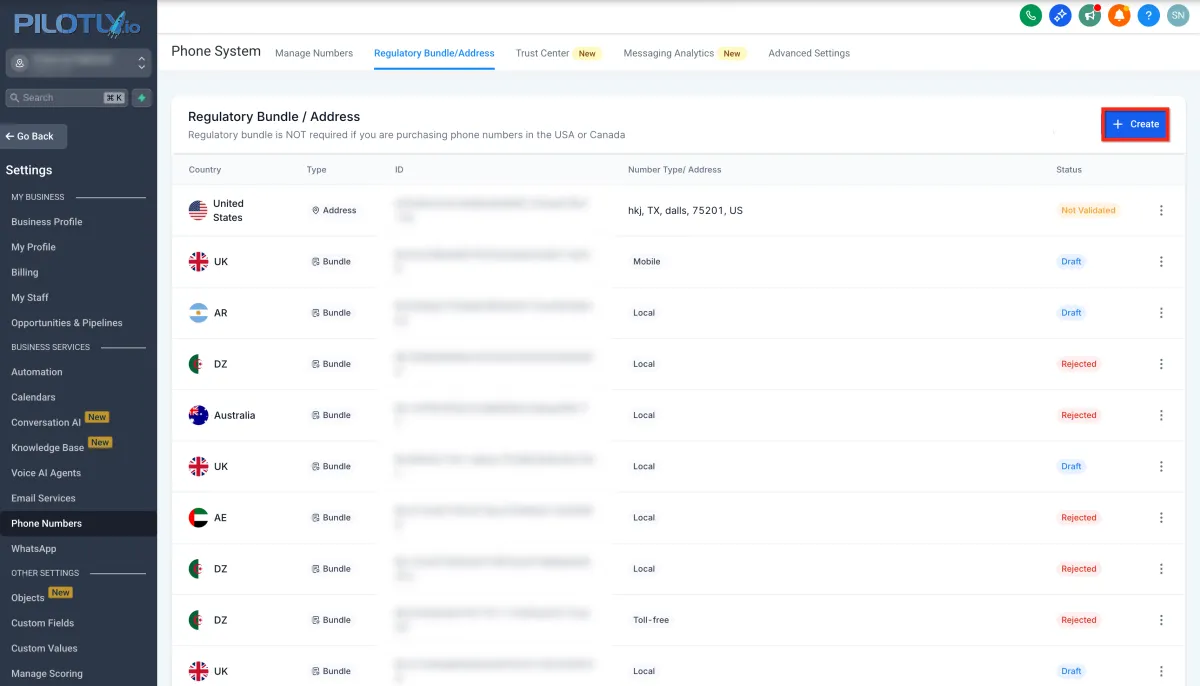Click Rejected badge in AE row
This screenshot has width=1200, height=686.
point(1079,517)
